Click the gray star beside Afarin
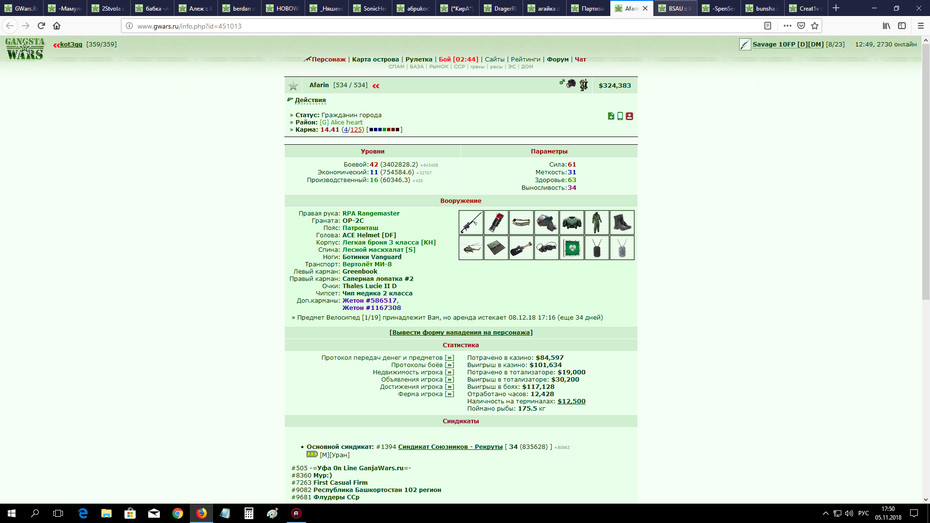930x523 pixels. click(294, 86)
